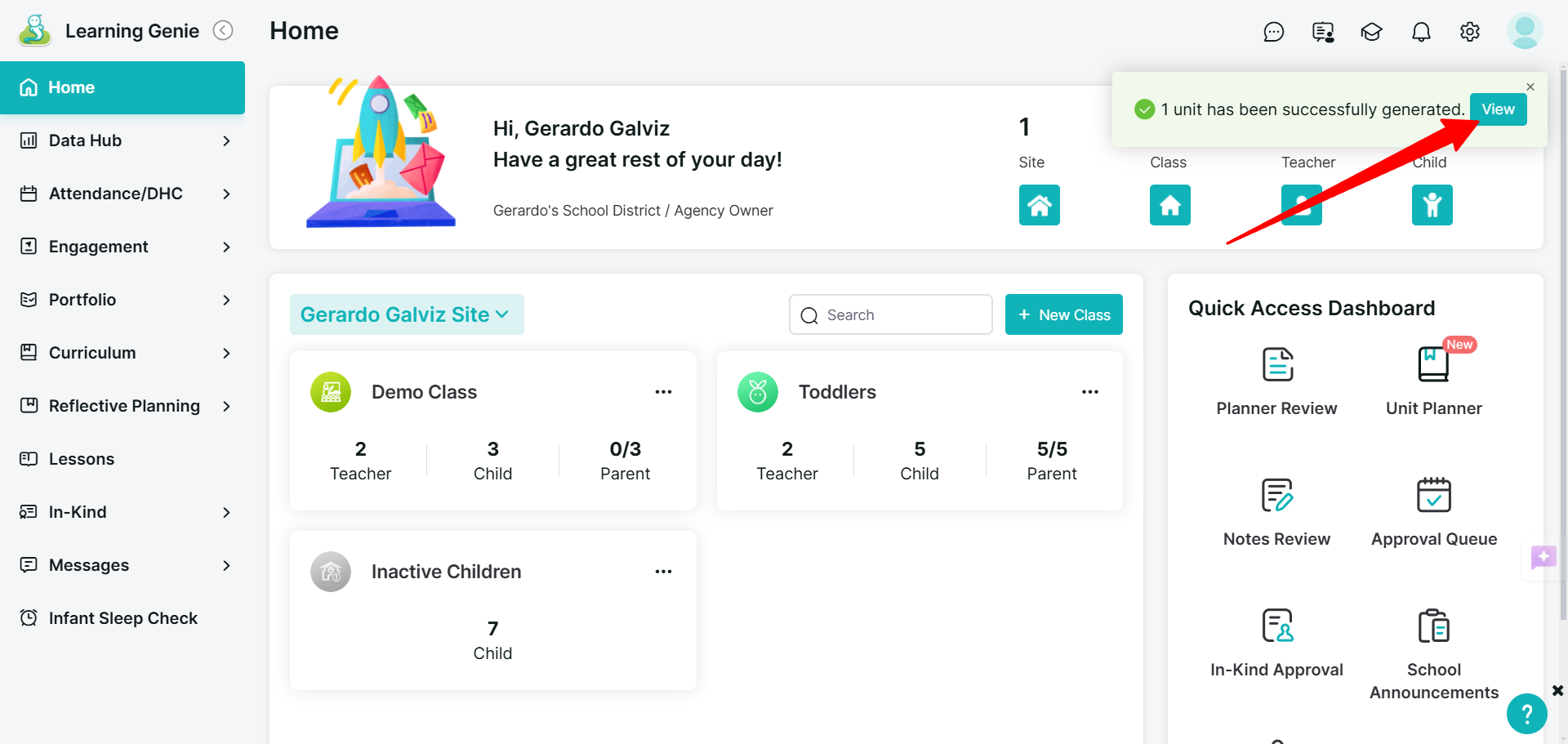Open the settings gear icon

point(1470,32)
